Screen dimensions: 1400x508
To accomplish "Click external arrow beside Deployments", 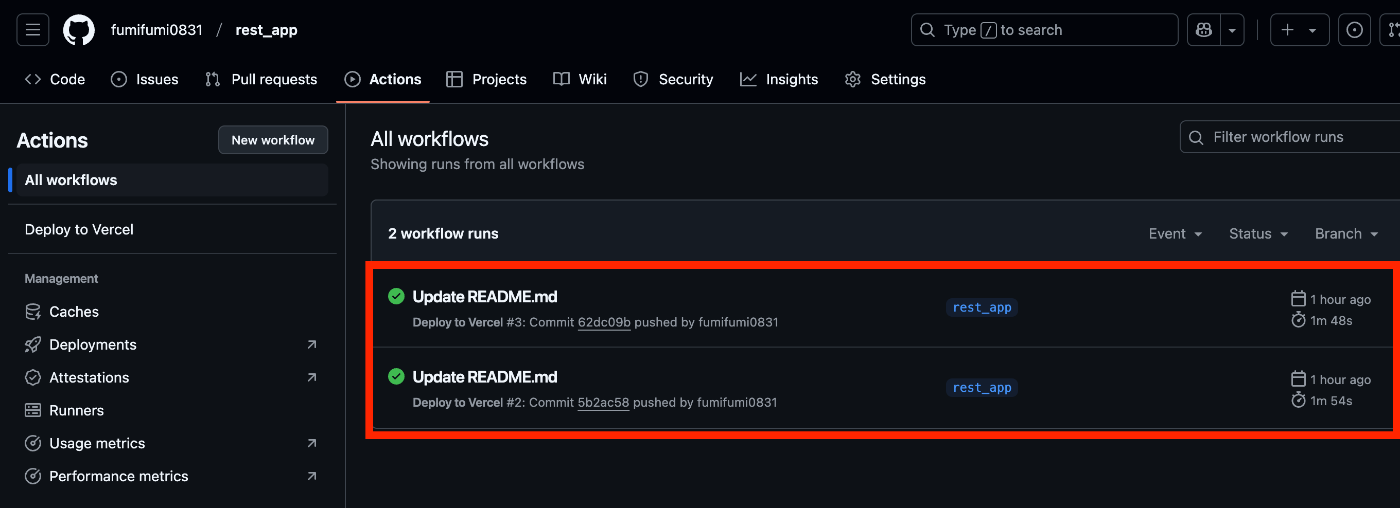I will 312,344.
